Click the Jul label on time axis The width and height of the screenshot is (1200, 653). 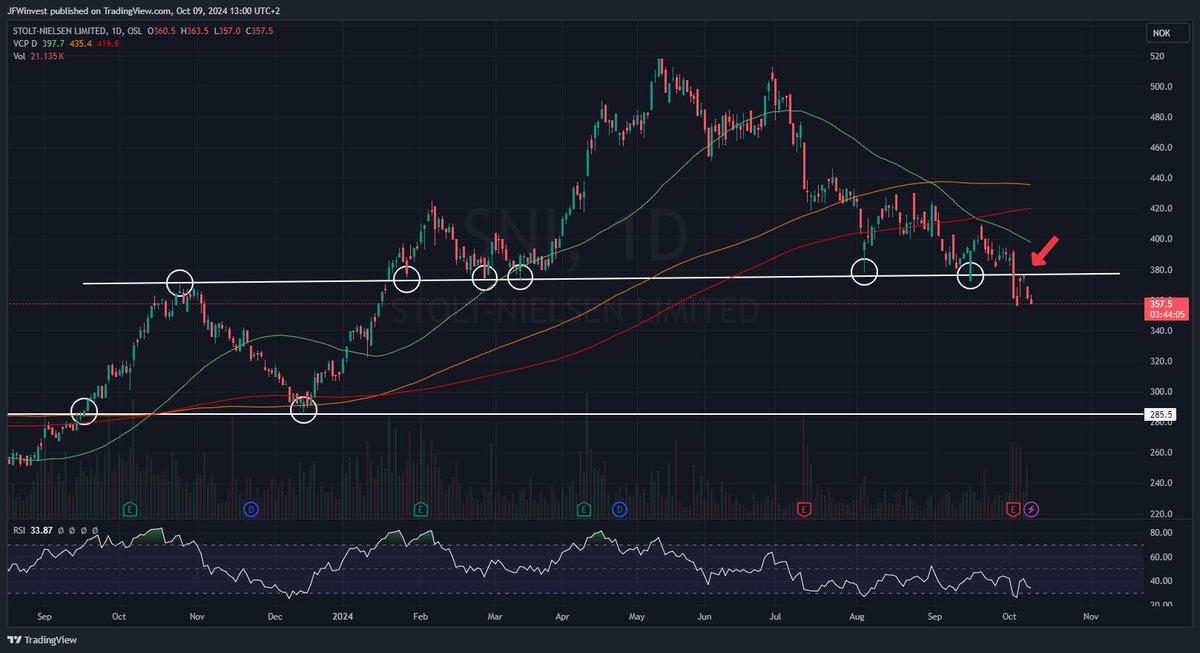pyautogui.click(x=773, y=618)
